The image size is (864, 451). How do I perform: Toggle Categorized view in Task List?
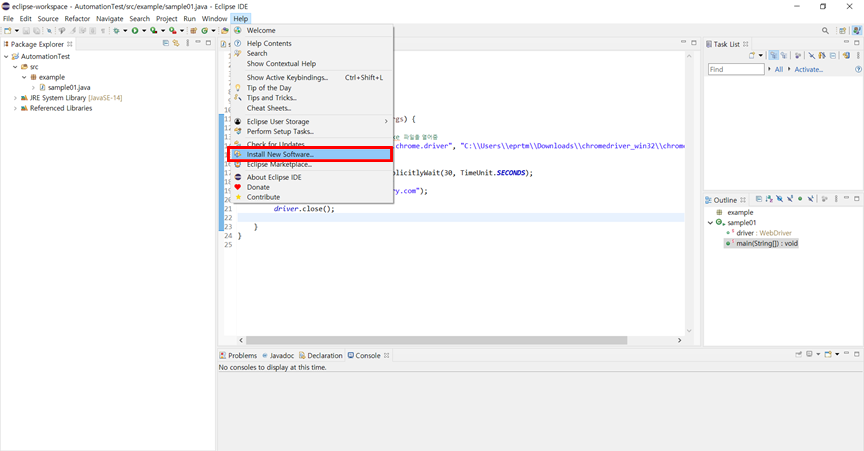[x=774, y=55]
